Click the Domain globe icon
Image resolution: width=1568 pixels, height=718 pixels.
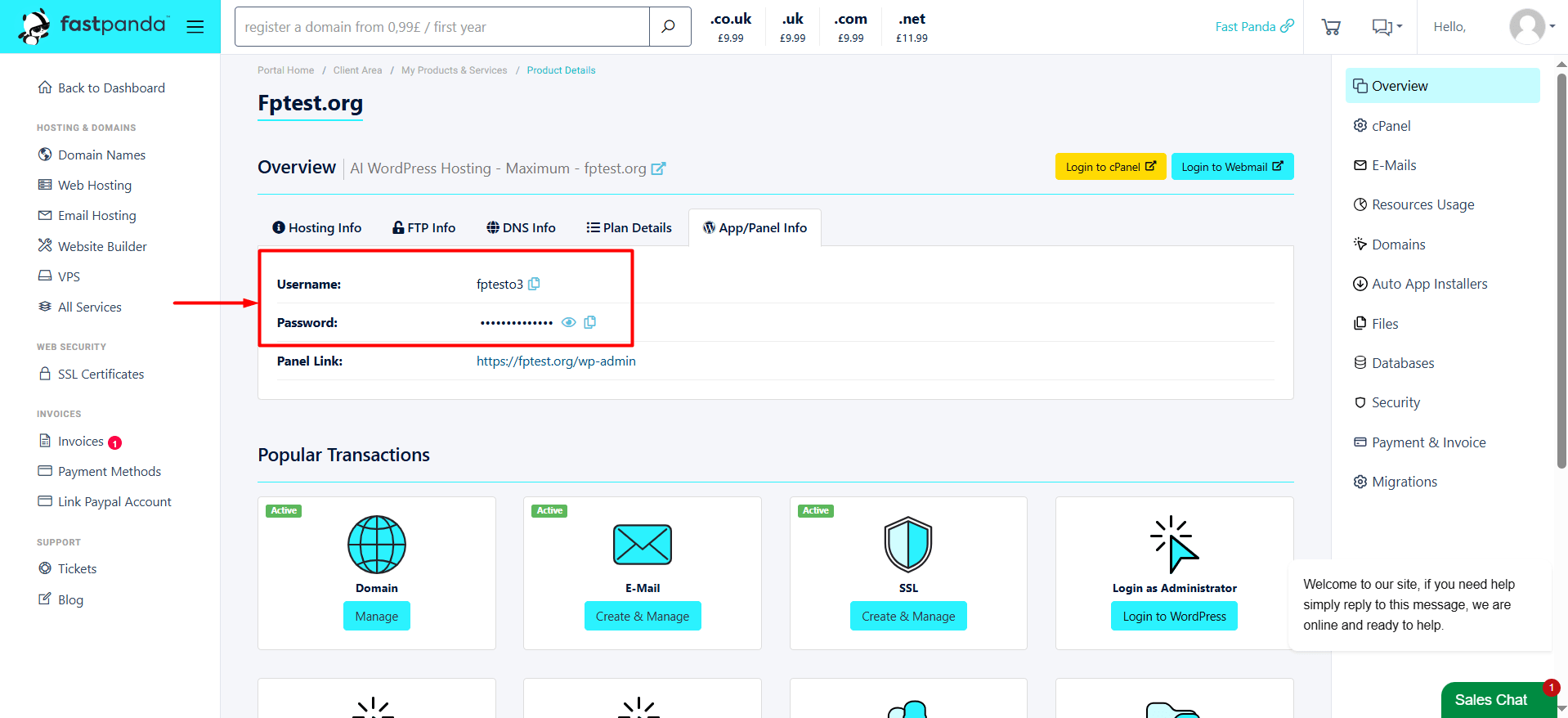(377, 545)
